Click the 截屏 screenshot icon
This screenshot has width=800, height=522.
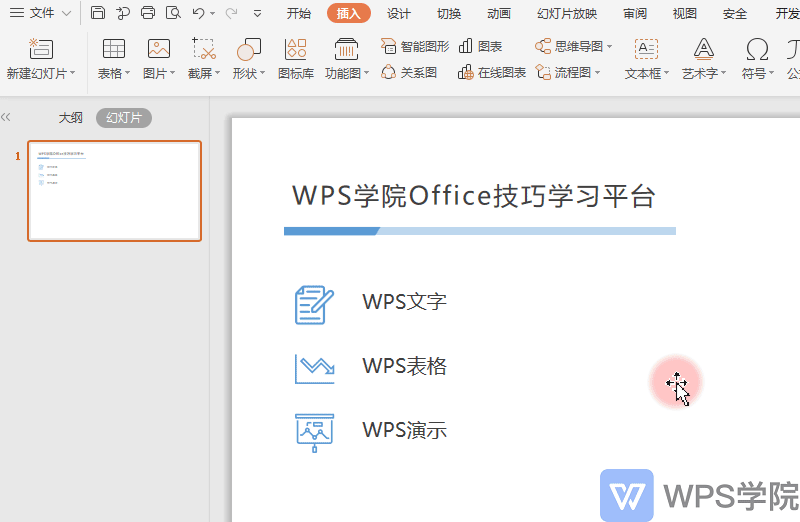click(x=204, y=49)
